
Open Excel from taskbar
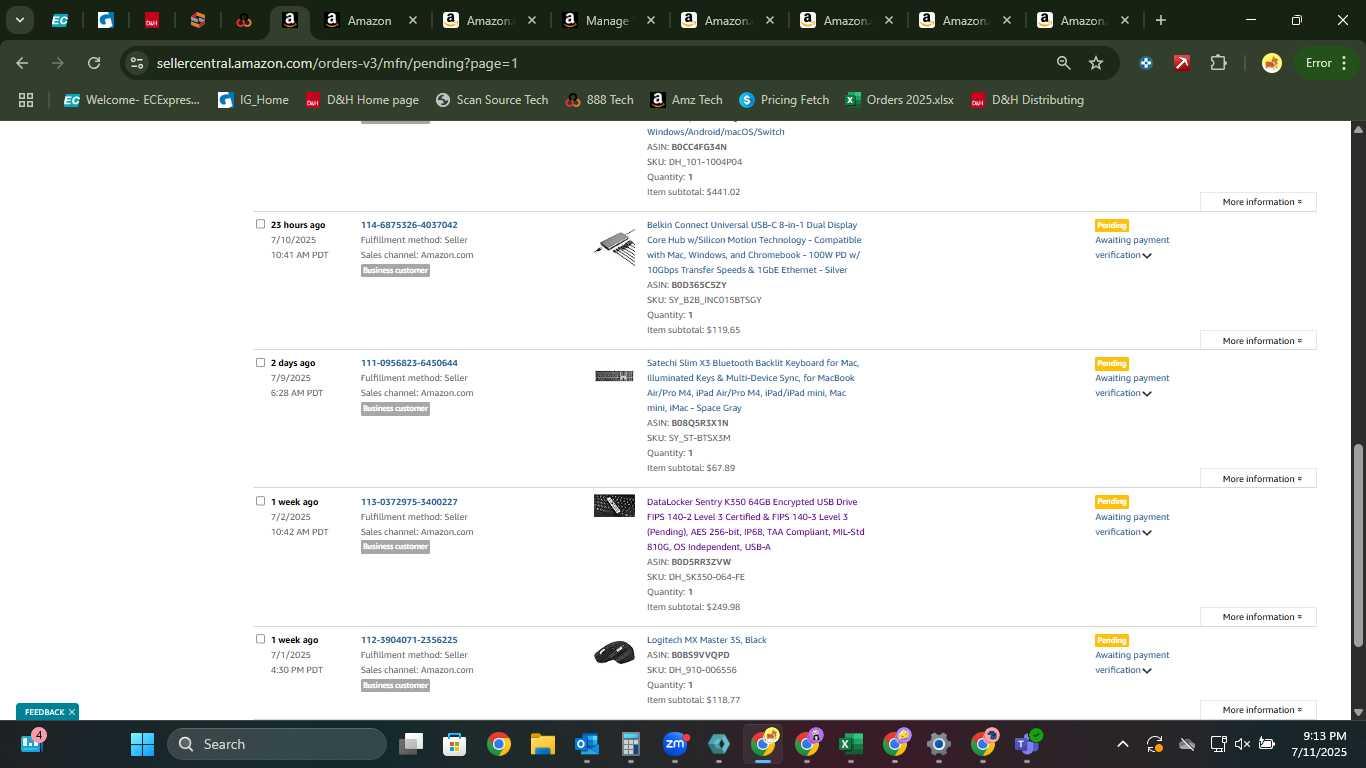(x=850, y=744)
